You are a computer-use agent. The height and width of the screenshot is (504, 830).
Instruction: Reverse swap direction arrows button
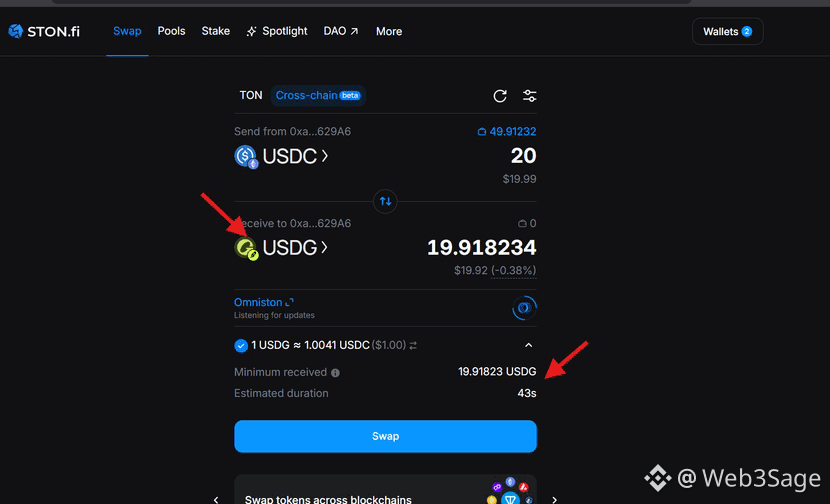[x=385, y=201]
